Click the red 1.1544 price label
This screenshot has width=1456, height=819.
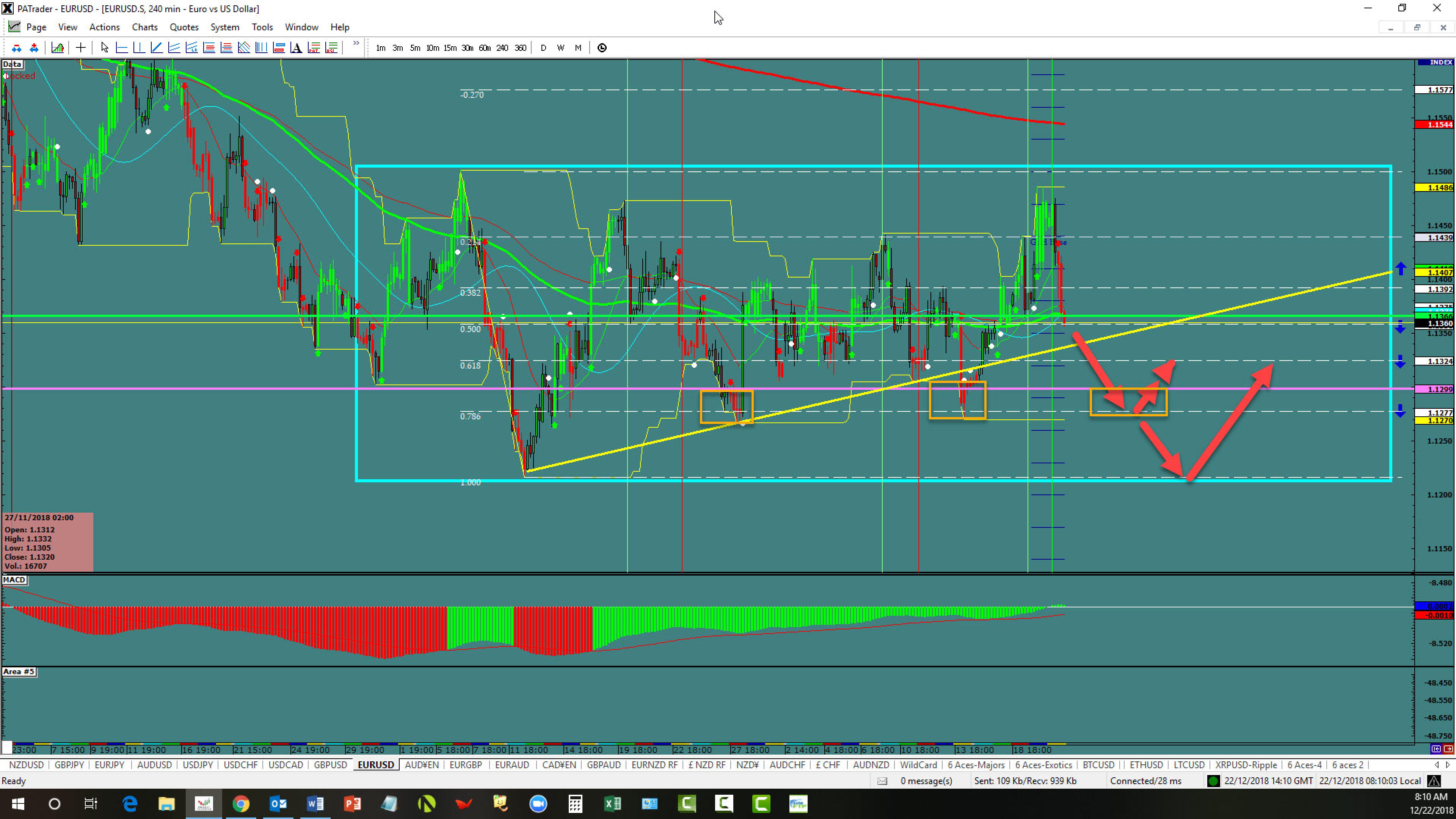coord(1434,124)
